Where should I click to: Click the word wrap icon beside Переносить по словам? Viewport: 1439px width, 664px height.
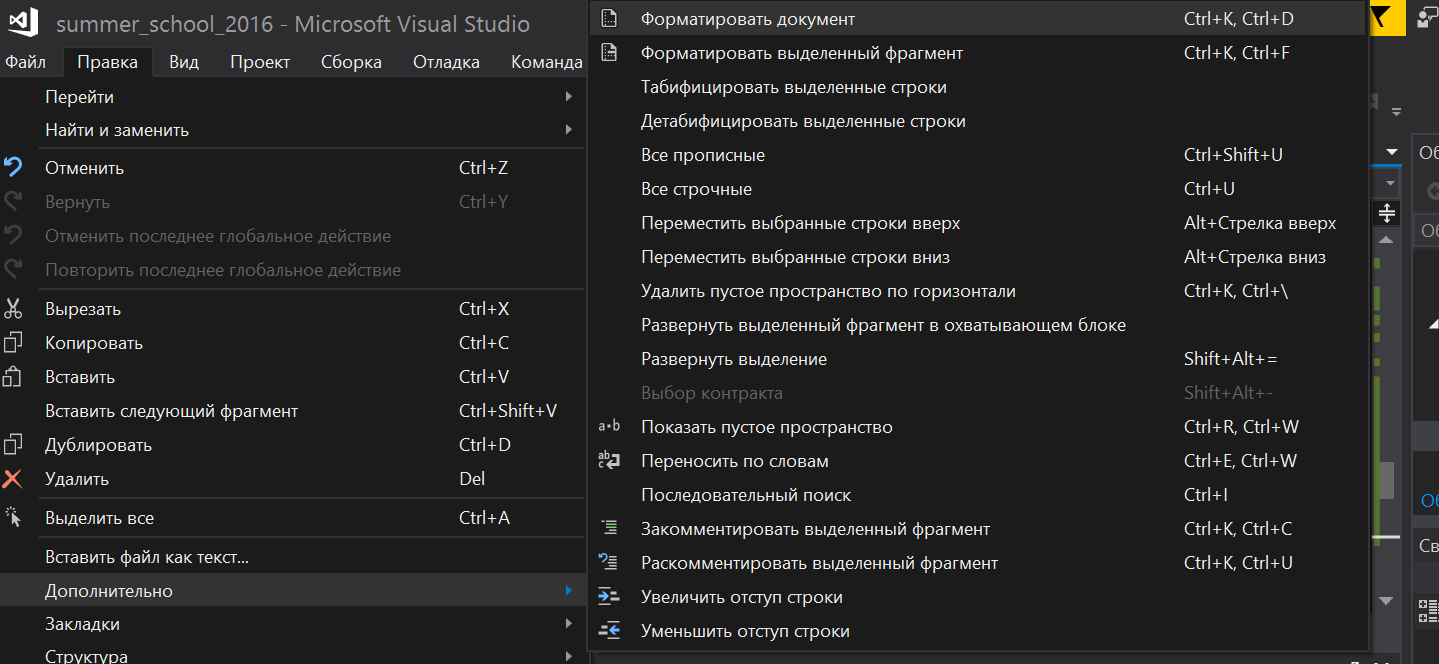click(x=608, y=461)
